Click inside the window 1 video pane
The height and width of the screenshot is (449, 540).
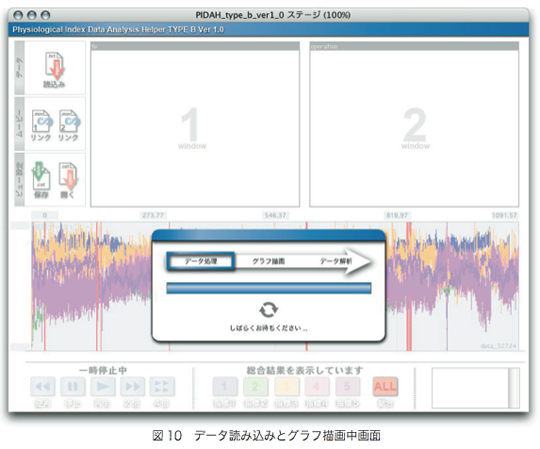(195, 128)
